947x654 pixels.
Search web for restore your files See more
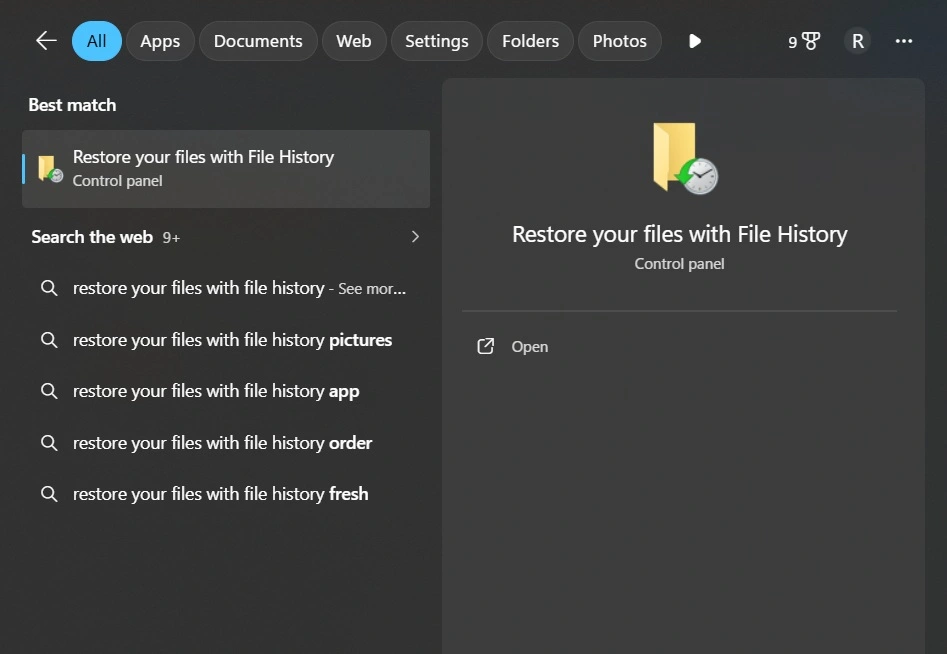click(x=226, y=288)
